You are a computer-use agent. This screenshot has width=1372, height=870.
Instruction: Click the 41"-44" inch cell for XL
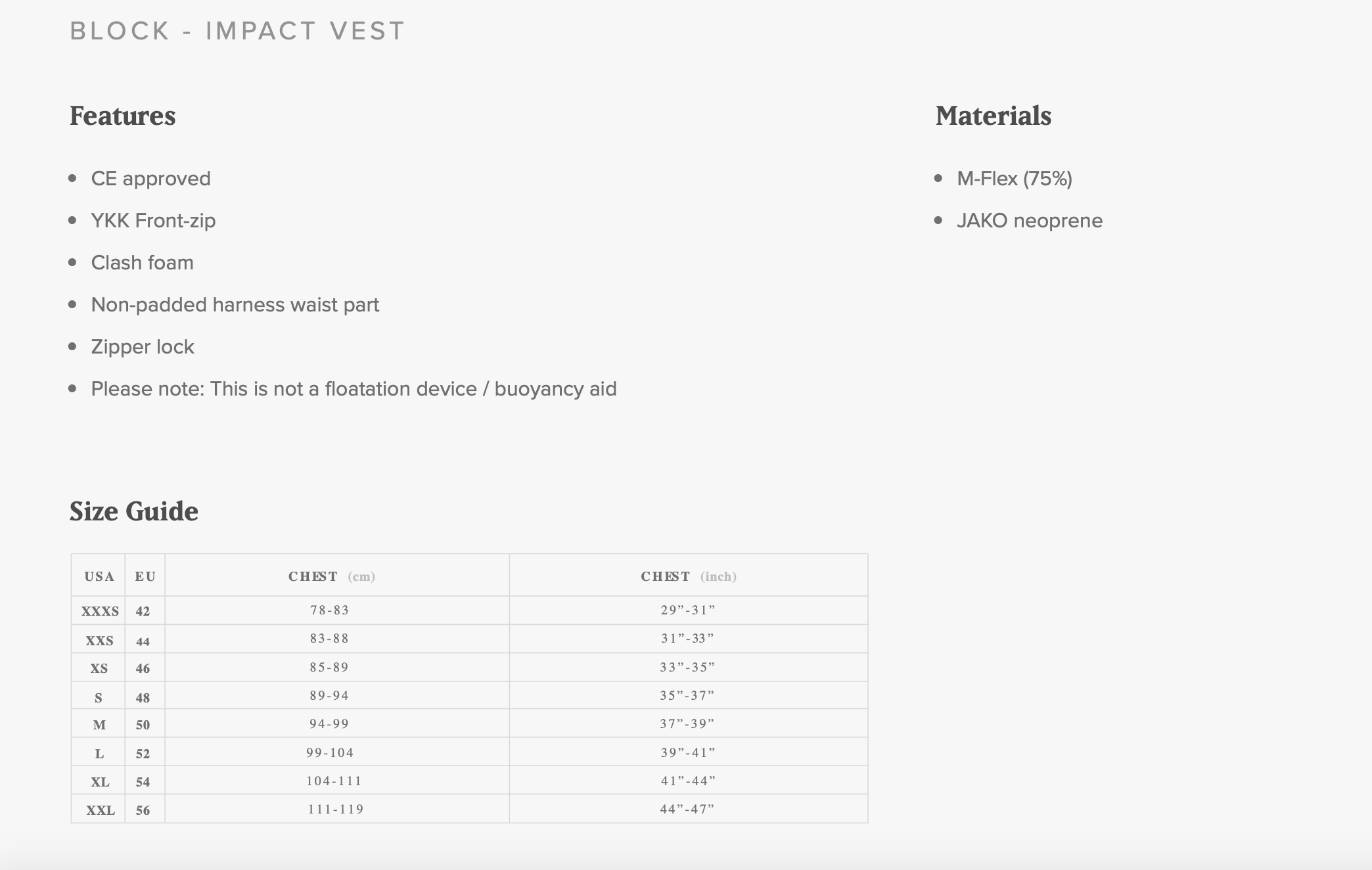[x=688, y=781]
